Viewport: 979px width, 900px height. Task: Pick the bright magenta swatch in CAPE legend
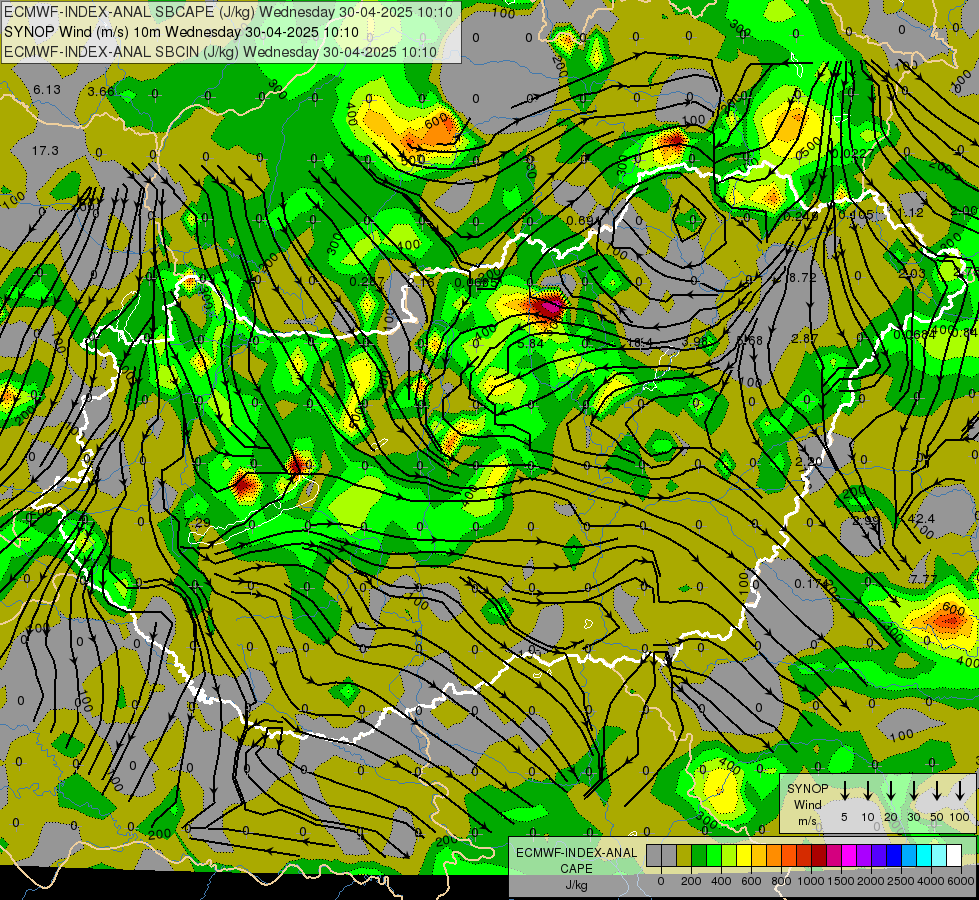pyautogui.click(x=849, y=855)
